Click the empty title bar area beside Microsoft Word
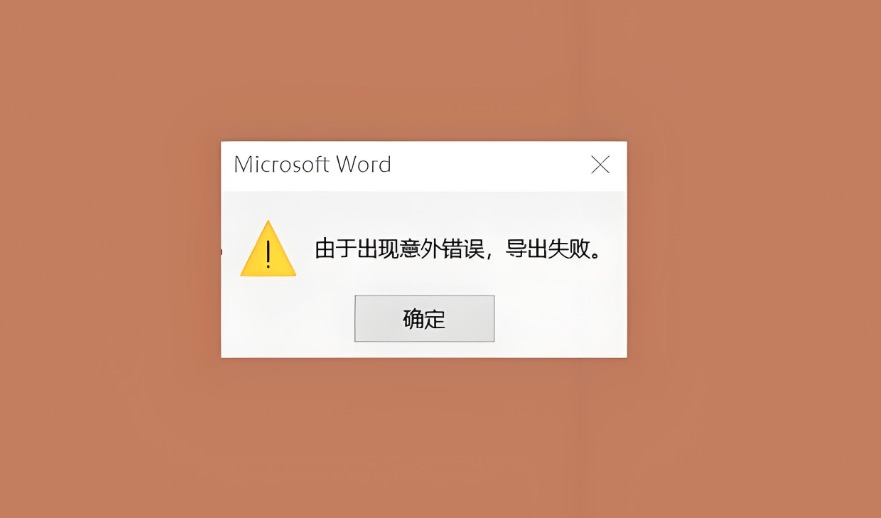The width and height of the screenshot is (881, 518). (489, 165)
